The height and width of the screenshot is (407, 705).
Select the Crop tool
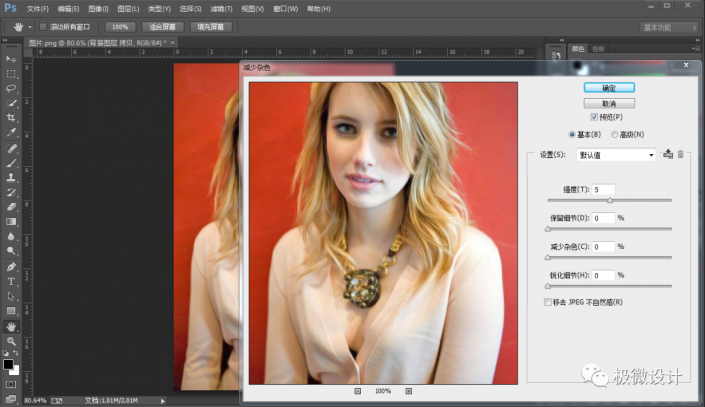11,117
